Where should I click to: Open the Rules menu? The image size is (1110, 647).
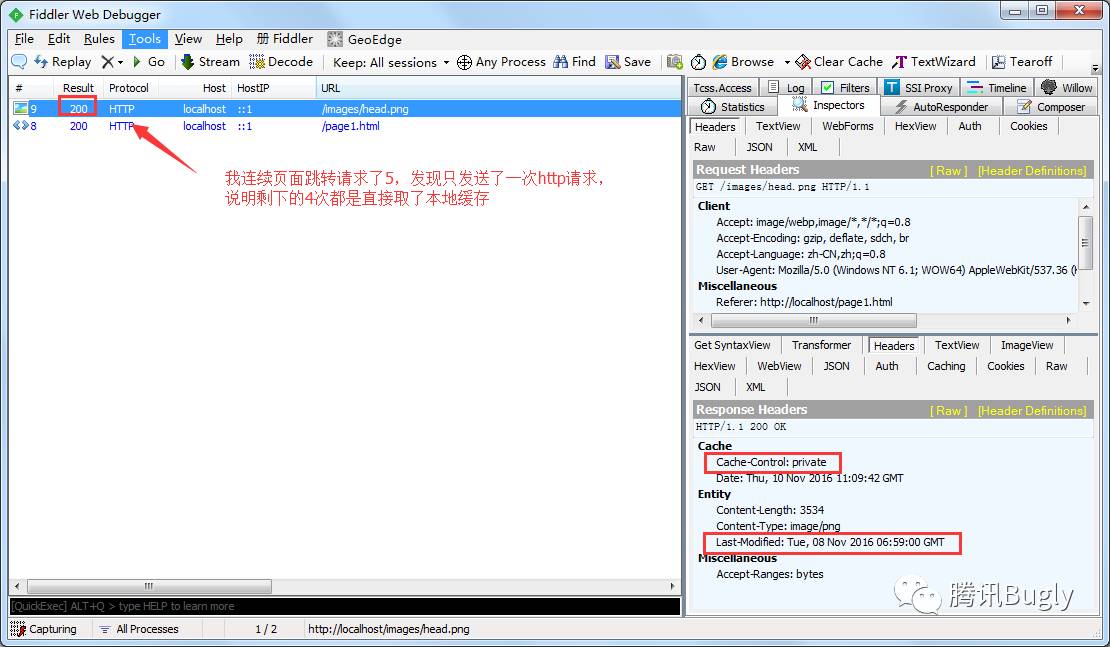click(x=99, y=39)
